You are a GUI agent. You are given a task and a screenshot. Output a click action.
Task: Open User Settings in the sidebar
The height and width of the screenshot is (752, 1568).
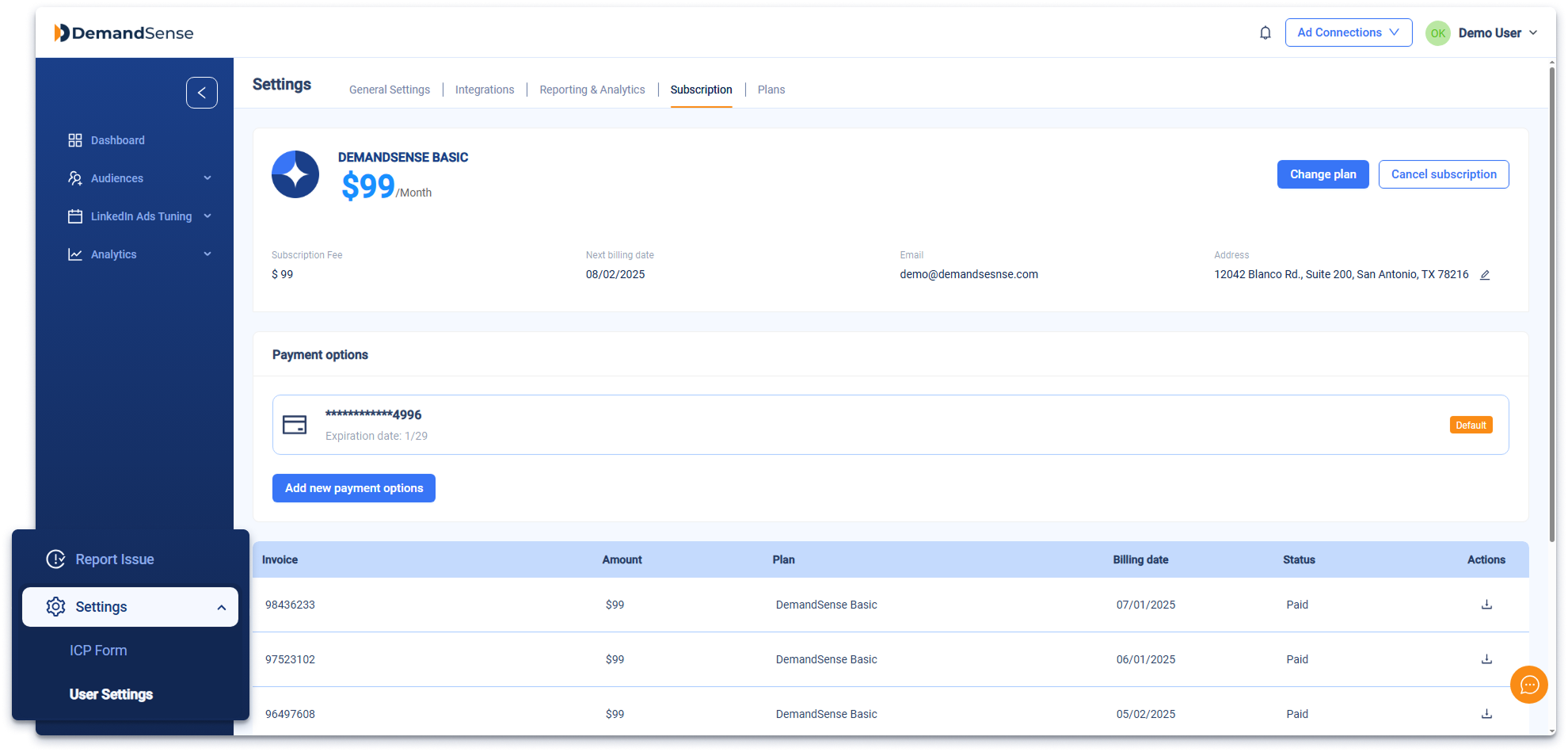(111, 694)
